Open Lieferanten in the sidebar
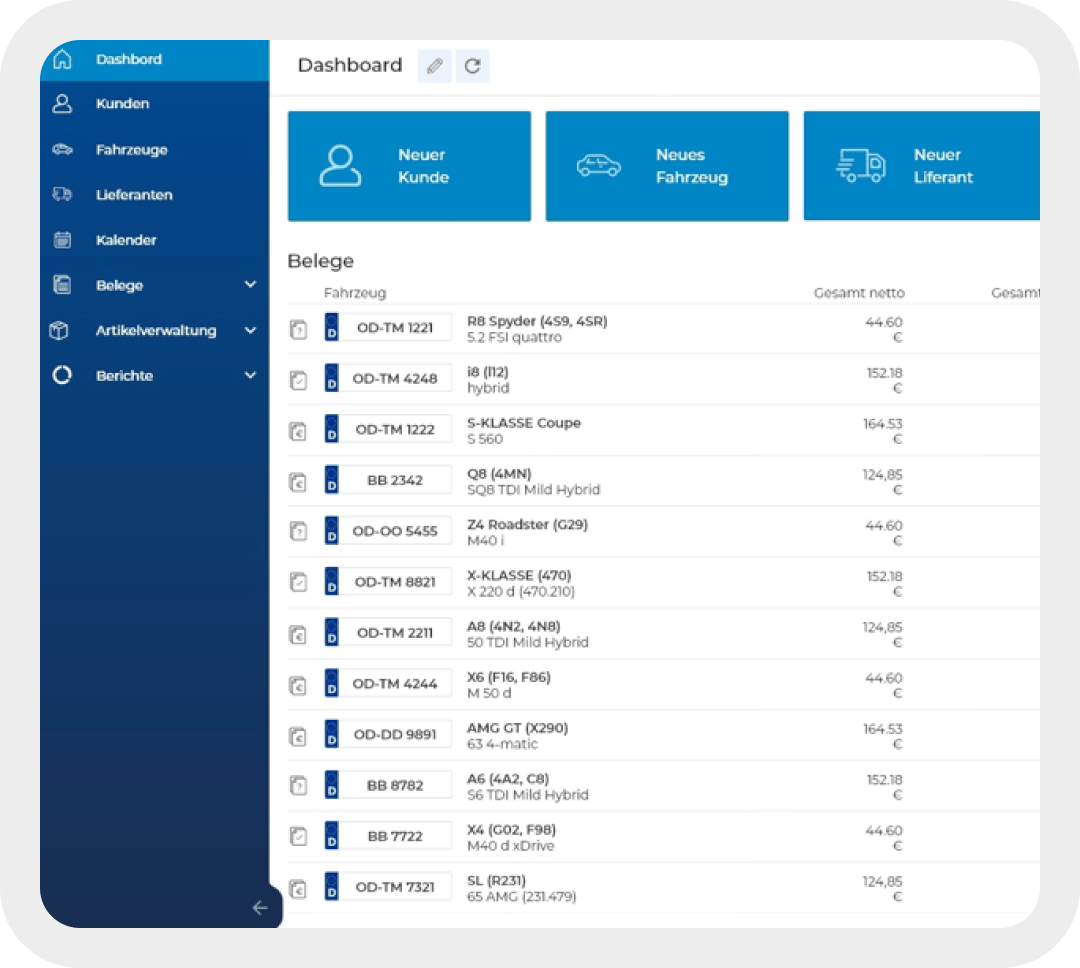This screenshot has width=1080, height=968. coord(154,194)
